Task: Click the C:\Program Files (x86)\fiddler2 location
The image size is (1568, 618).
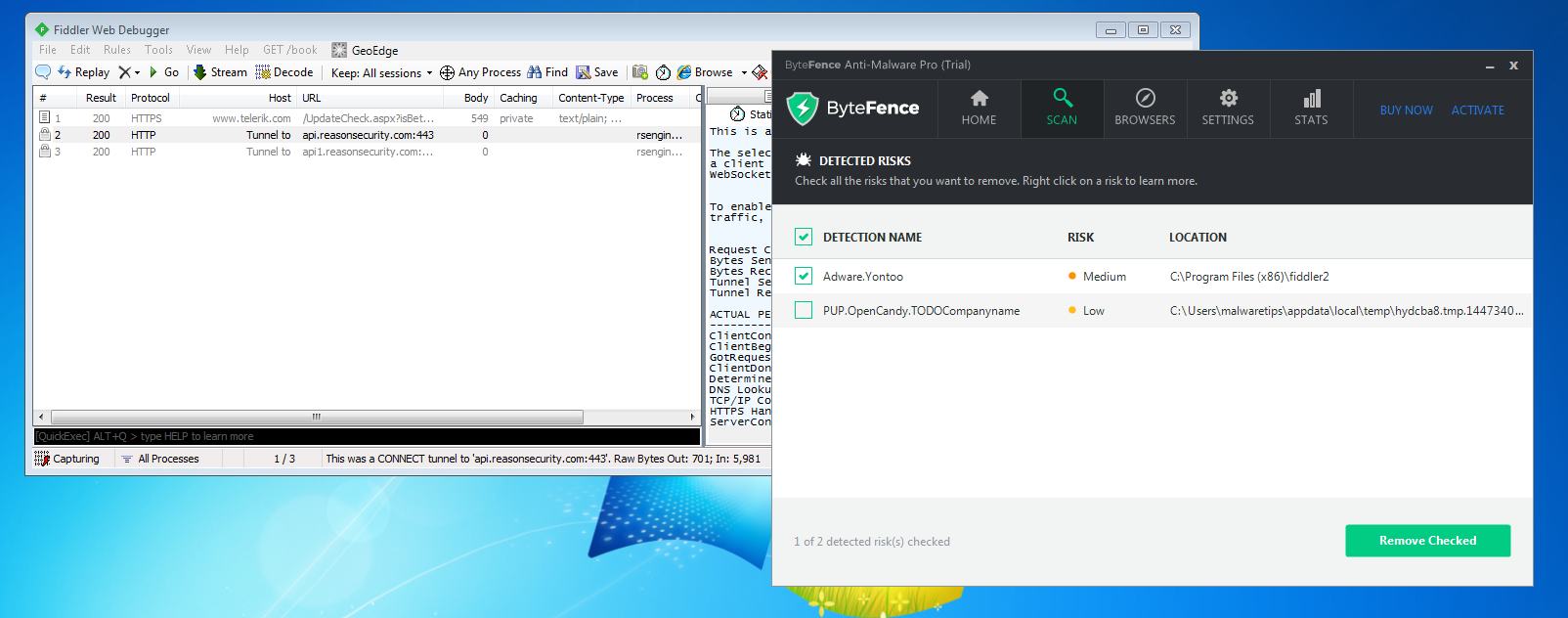Action: [1249, 277]
